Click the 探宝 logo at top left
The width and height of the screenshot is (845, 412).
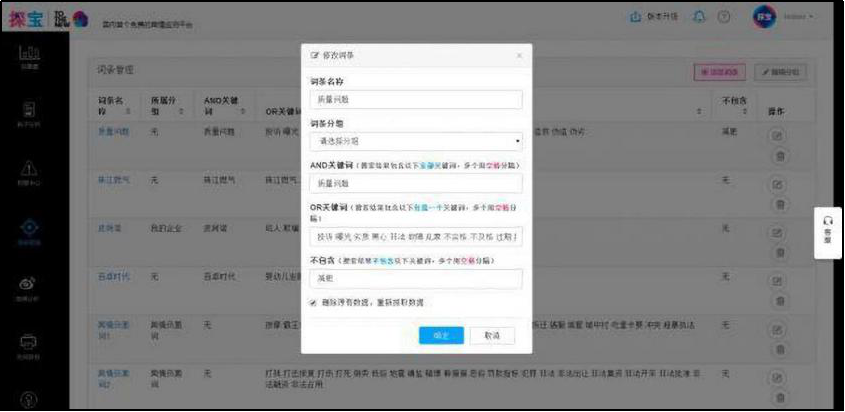point(26,19)
